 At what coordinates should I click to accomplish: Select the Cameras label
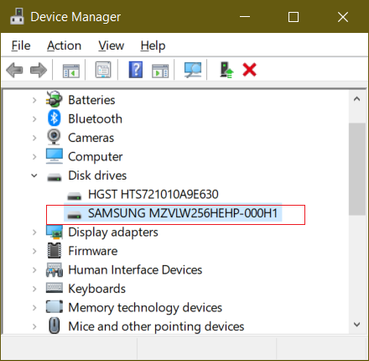[x=91, y=137]
